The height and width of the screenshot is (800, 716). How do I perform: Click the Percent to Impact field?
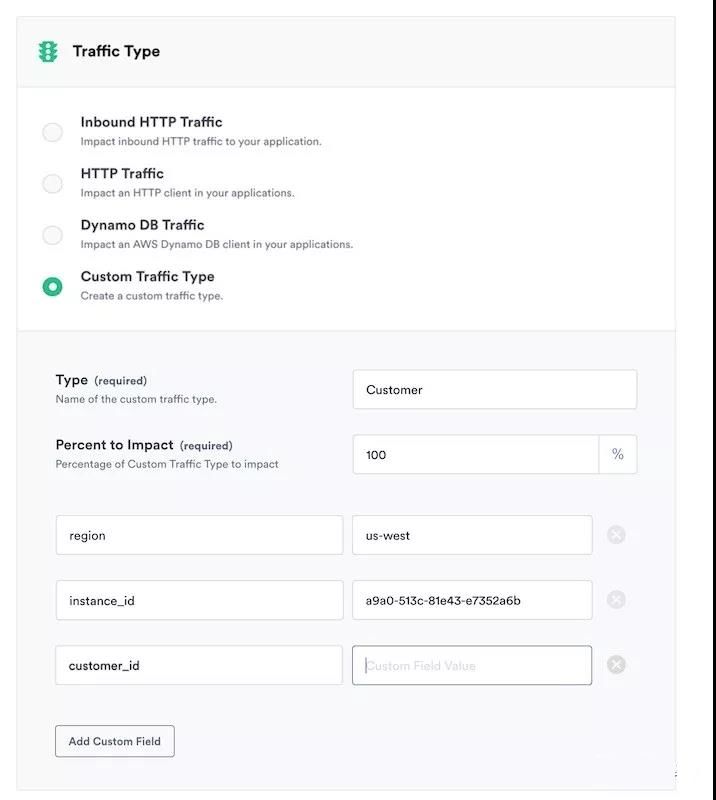point(475,454)
